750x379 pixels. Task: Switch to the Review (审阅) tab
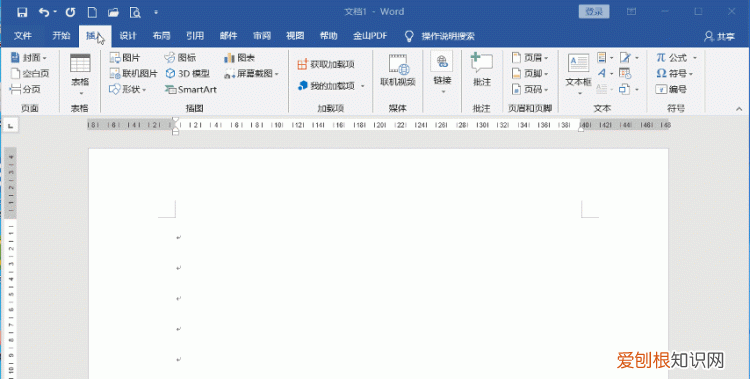pos(262,36)
